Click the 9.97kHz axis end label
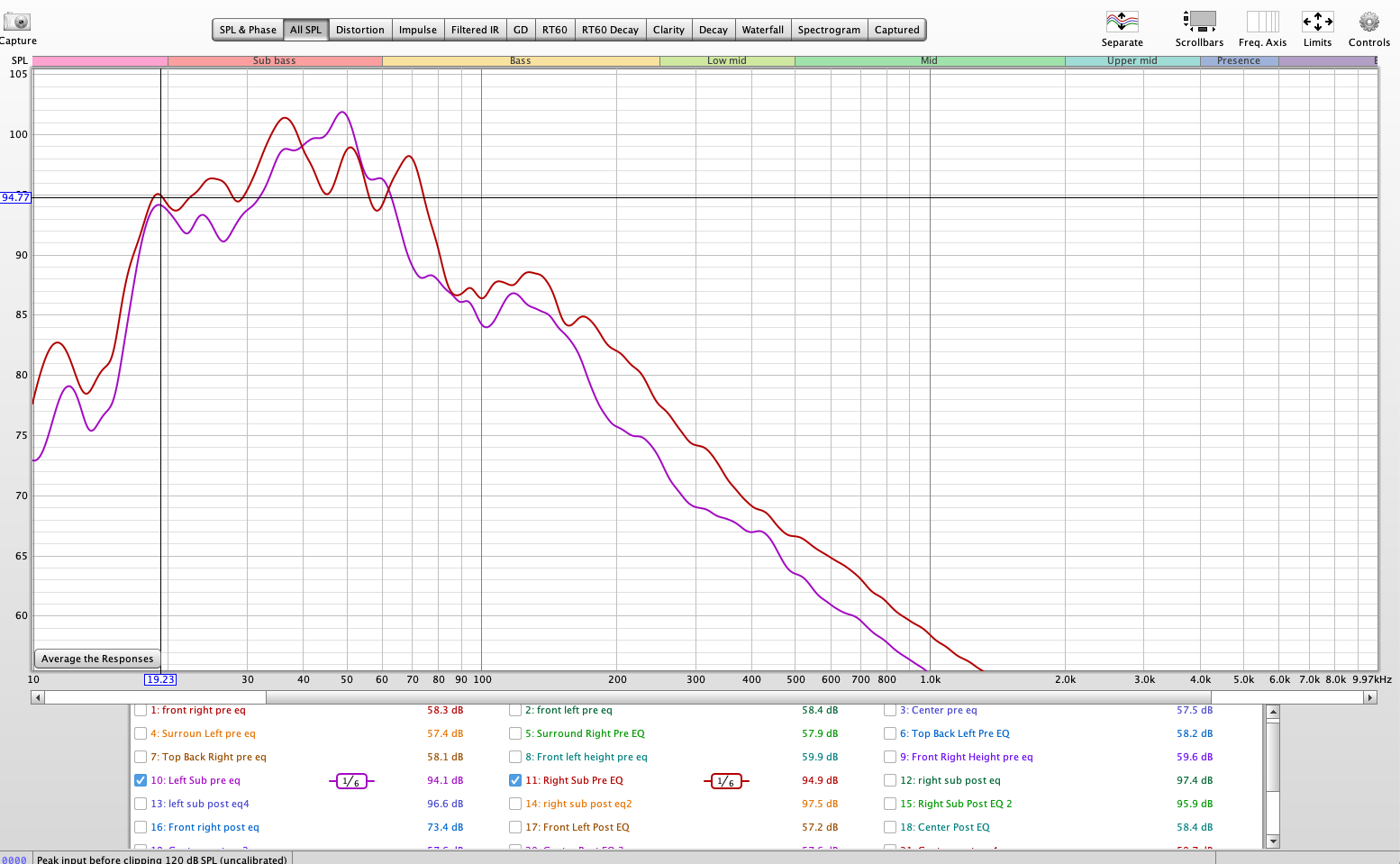Image resolution: width=1400 pixels, height=864 pixels. tap(1372, 679)
